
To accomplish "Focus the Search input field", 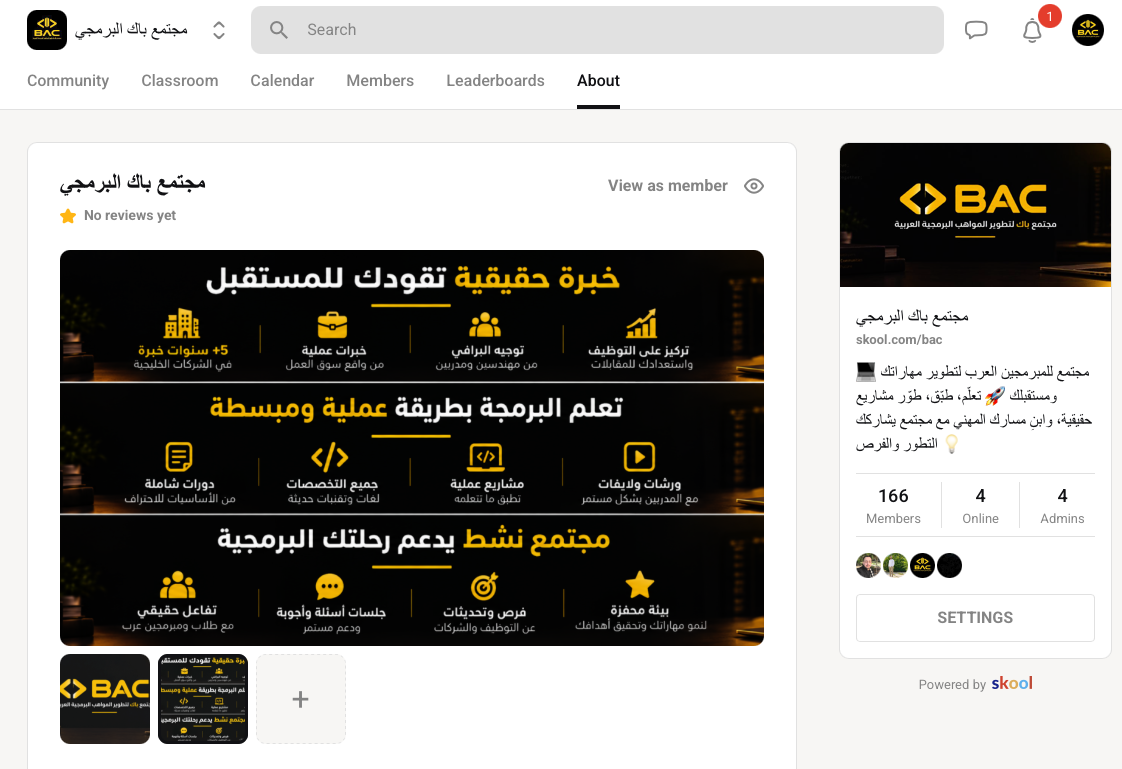I will 597,30.
